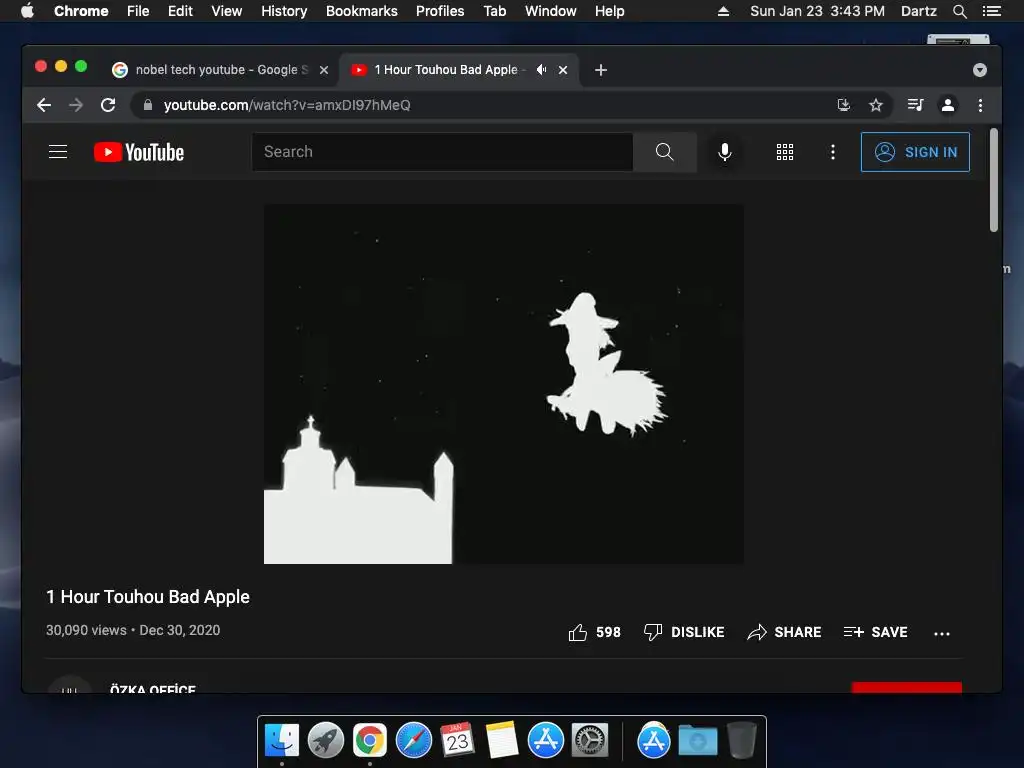Share the video
This screenshot has height=768, width=1024.
[784, 632]
